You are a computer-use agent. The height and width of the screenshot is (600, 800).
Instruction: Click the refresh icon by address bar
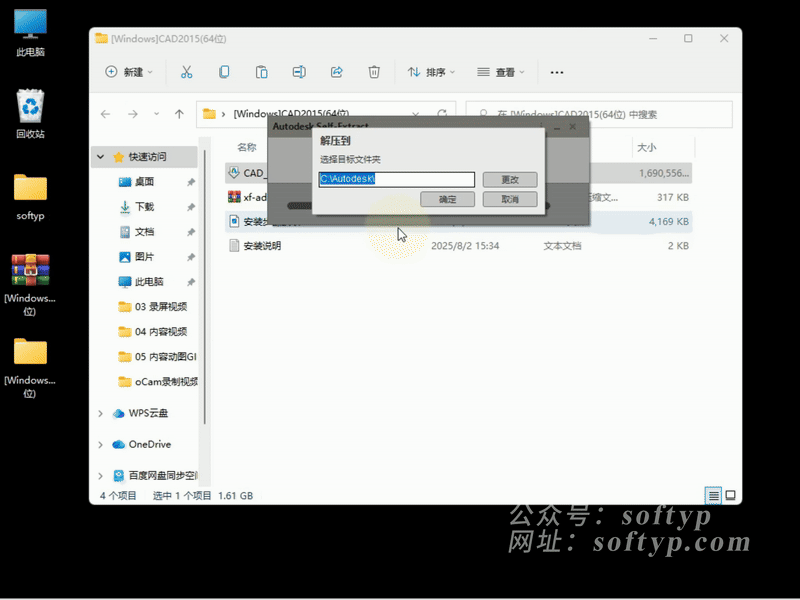point(442,113)
